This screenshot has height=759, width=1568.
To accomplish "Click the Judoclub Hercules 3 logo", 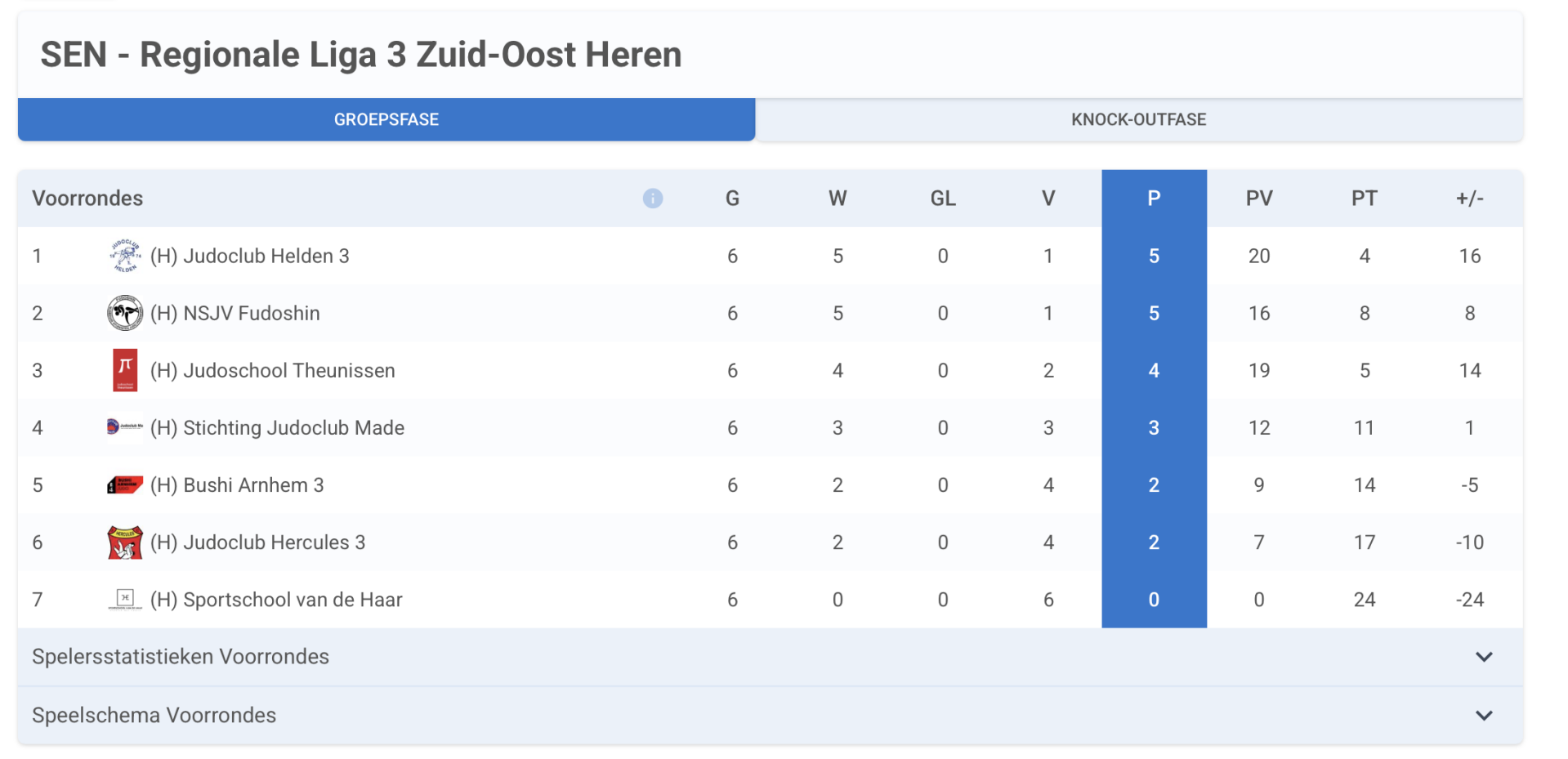I will click(x=125, y=542).
